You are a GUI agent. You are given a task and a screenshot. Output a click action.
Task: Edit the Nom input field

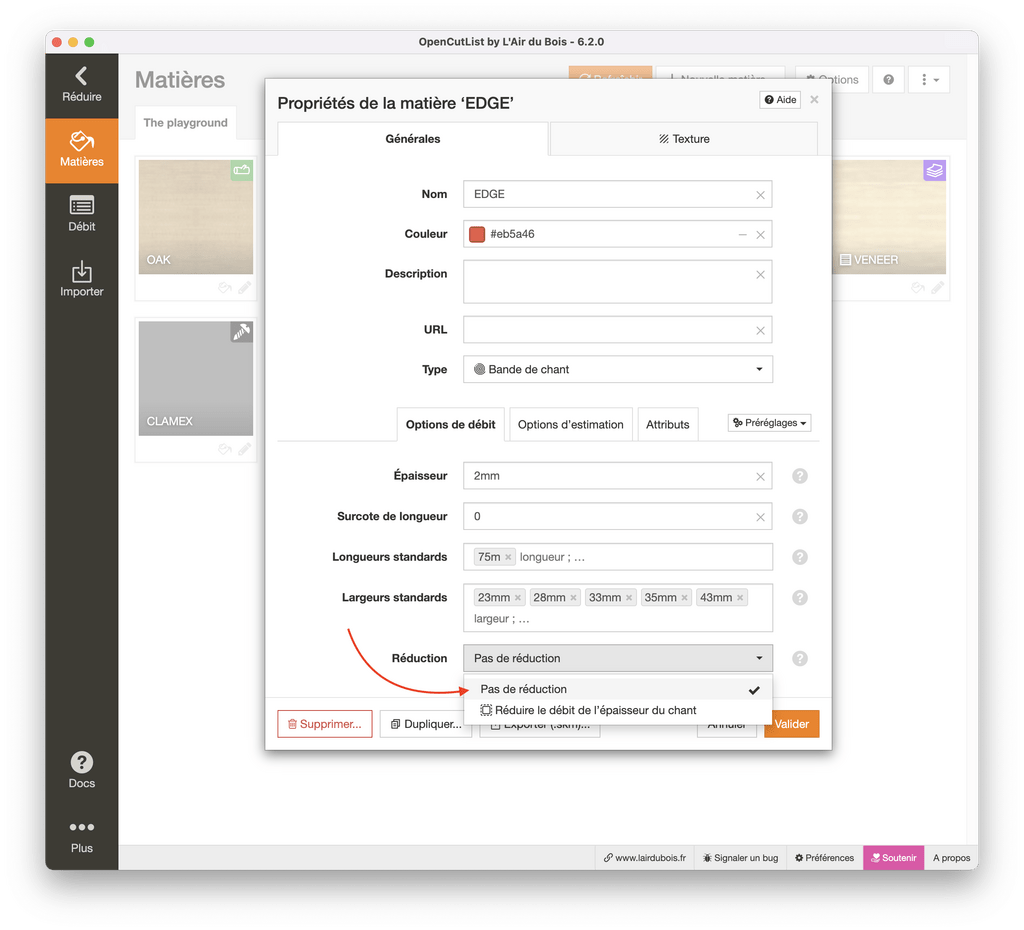[617, 195]
